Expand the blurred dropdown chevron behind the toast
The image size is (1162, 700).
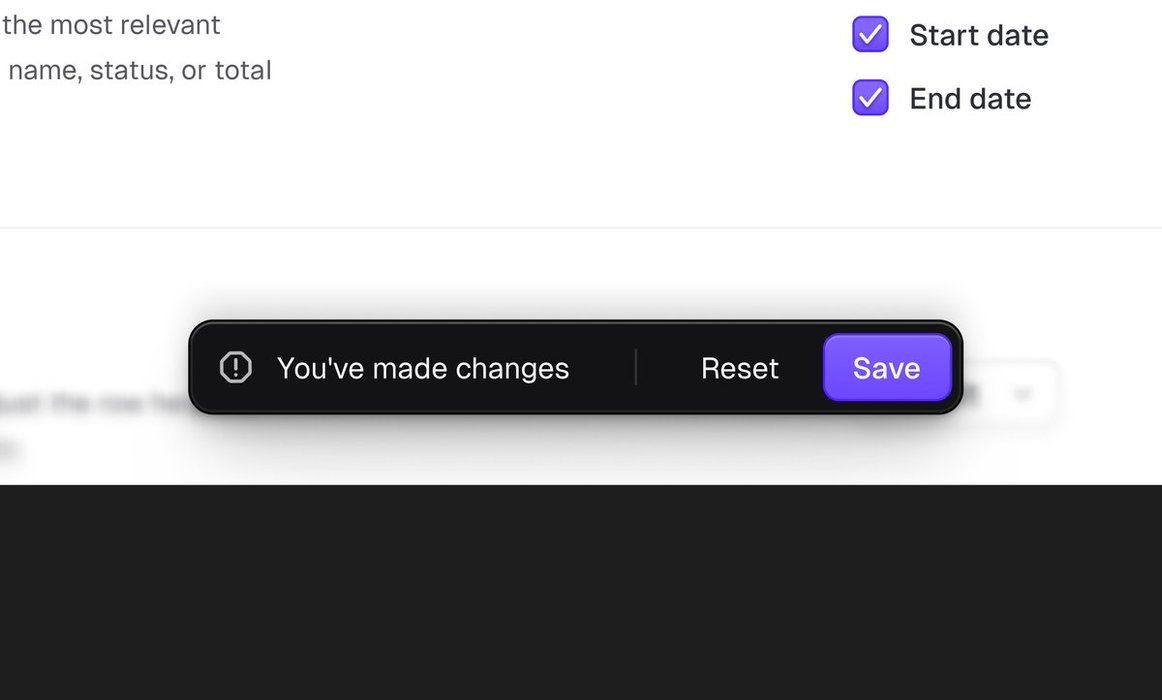point(1022,395)
